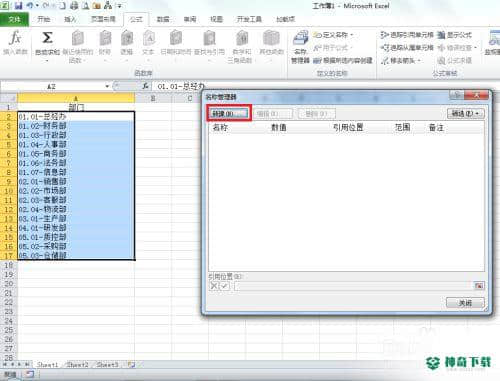This screenshot has width=500, height=381.
Task: Open the File tab
Action: pyautogui.click(x=14, y=19)
